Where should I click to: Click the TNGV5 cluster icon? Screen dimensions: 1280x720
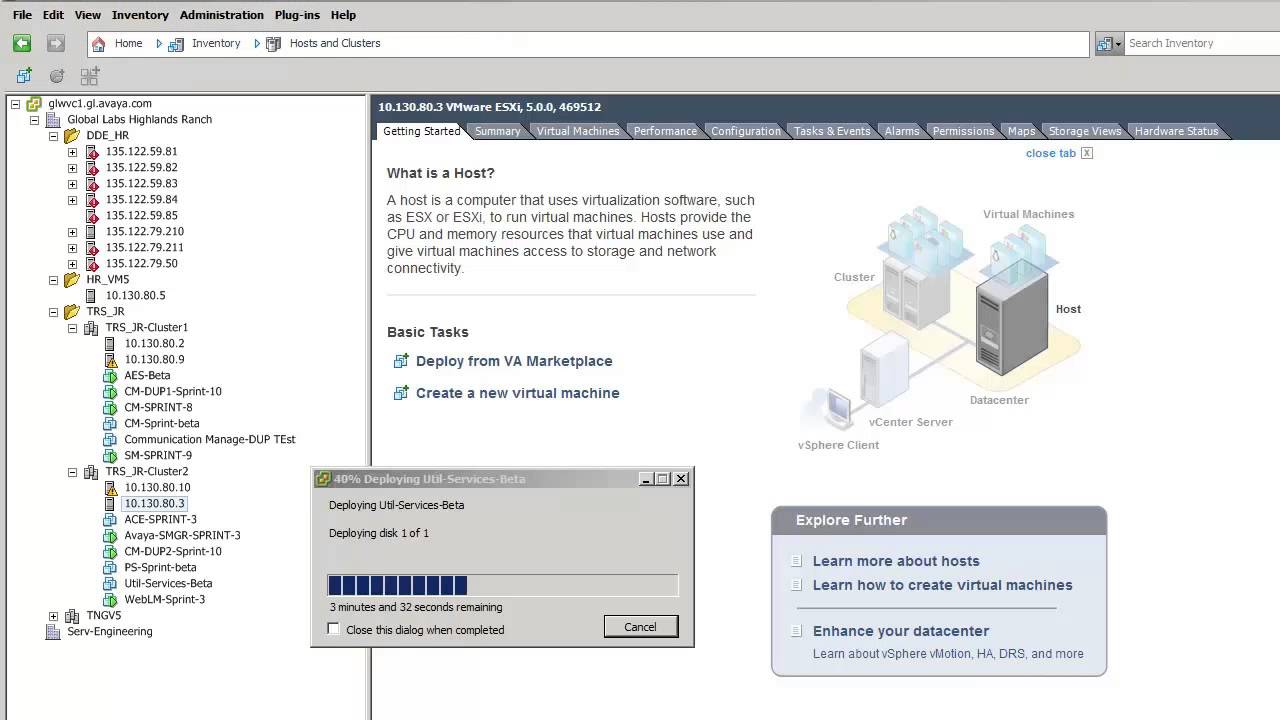click(72, 616)
